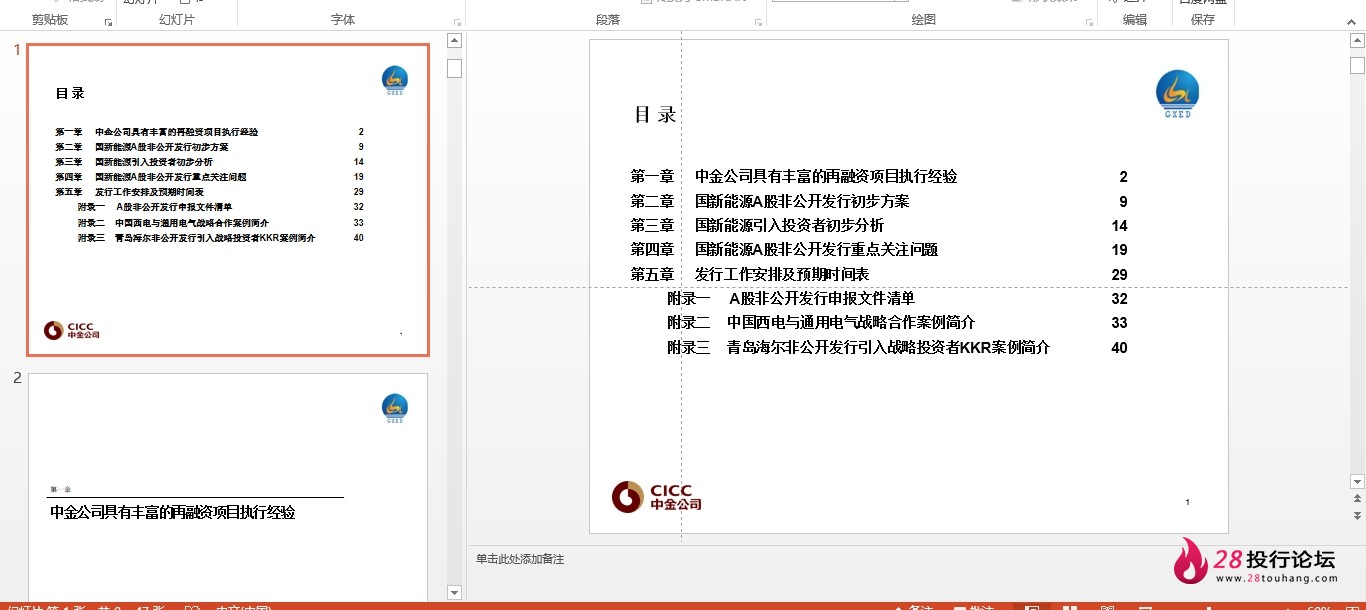Click the thumbnail pane scrollbar handle

click(x=454, y=68)
